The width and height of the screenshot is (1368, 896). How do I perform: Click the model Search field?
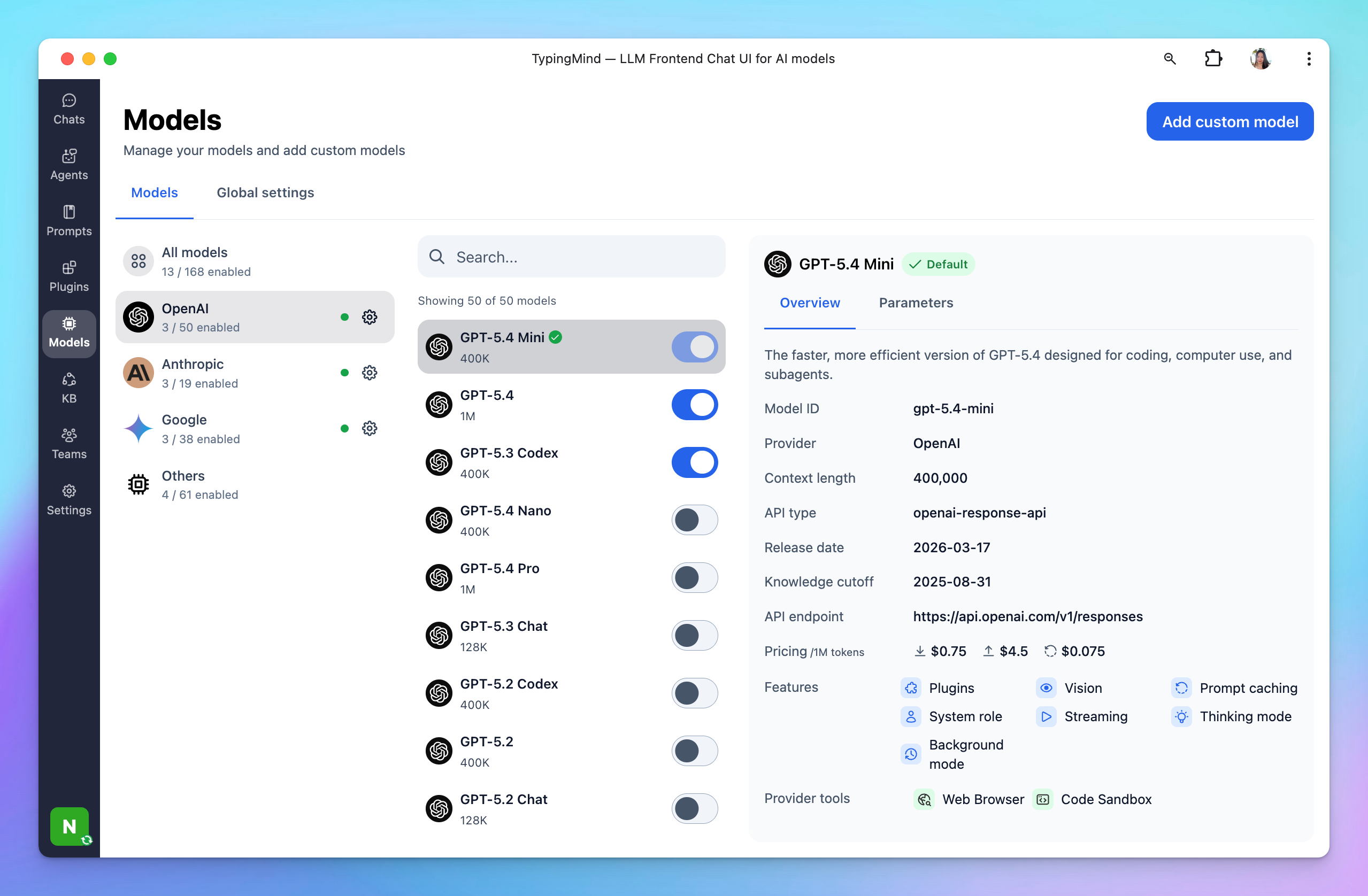tap(581, 257)
